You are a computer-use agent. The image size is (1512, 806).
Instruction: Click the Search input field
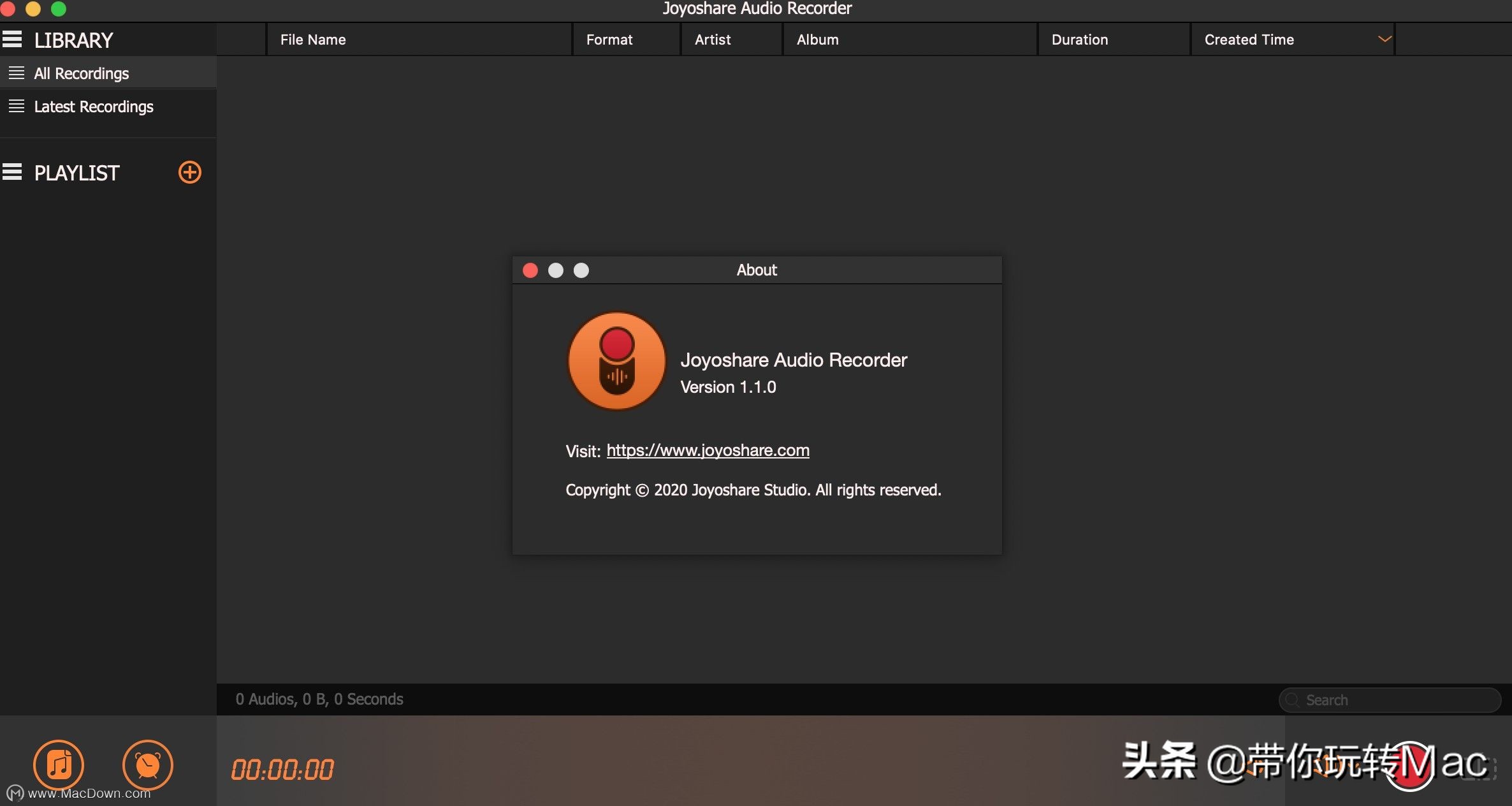1390,698
